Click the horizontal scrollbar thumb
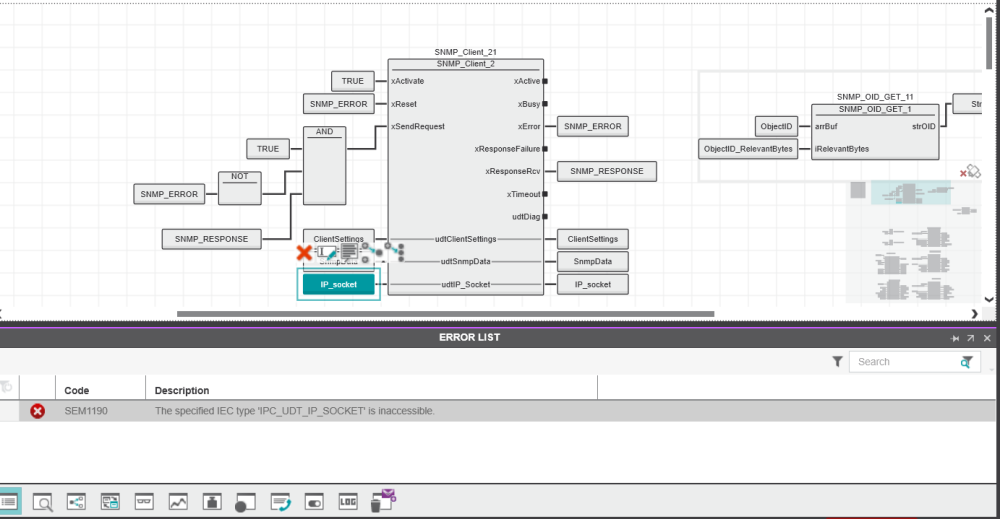 click(x=445, y=314)
